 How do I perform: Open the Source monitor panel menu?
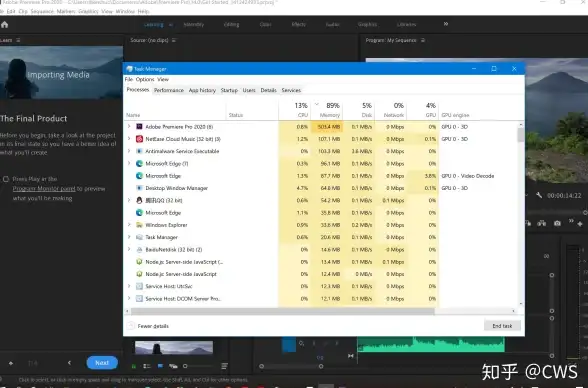coord(174,40)
